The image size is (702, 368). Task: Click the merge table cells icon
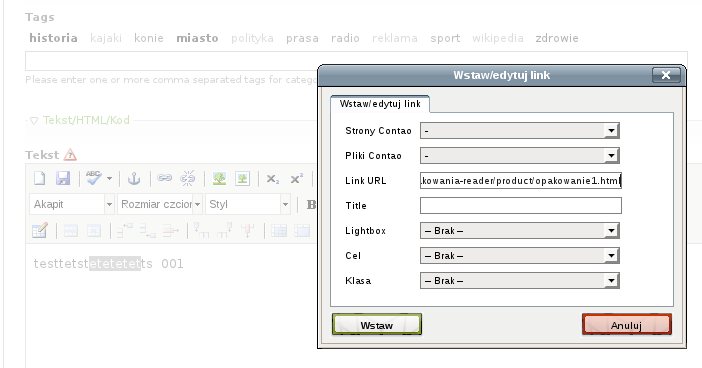(x=302, y=231)
